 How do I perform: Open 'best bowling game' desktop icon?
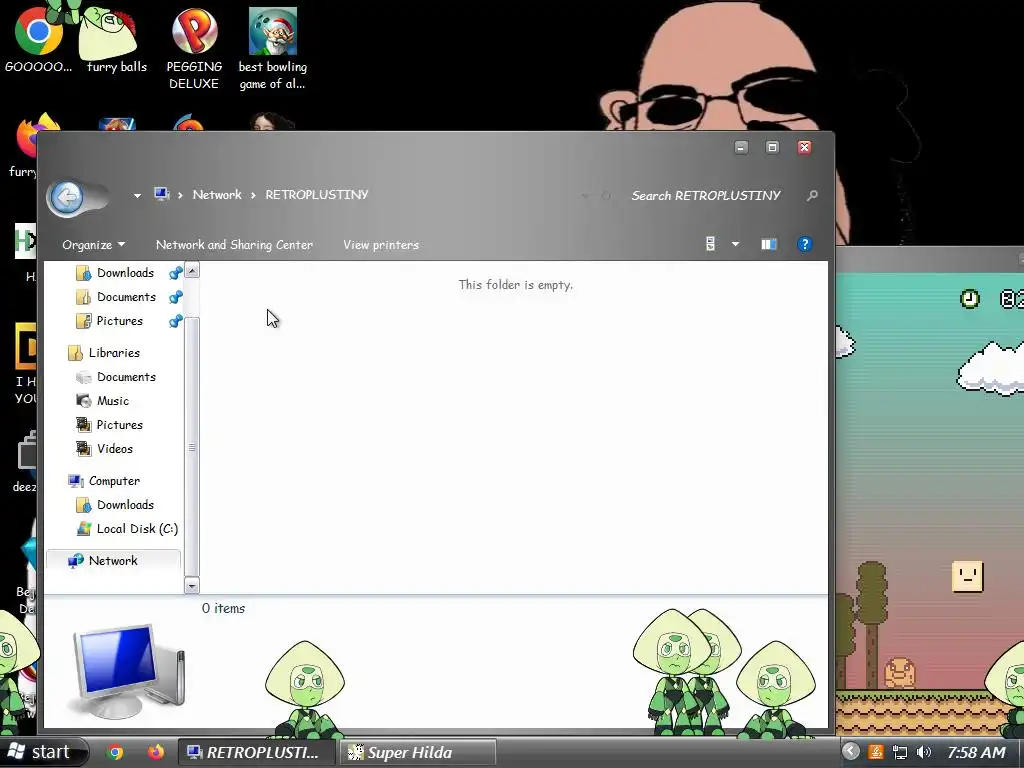click(273, 48)
